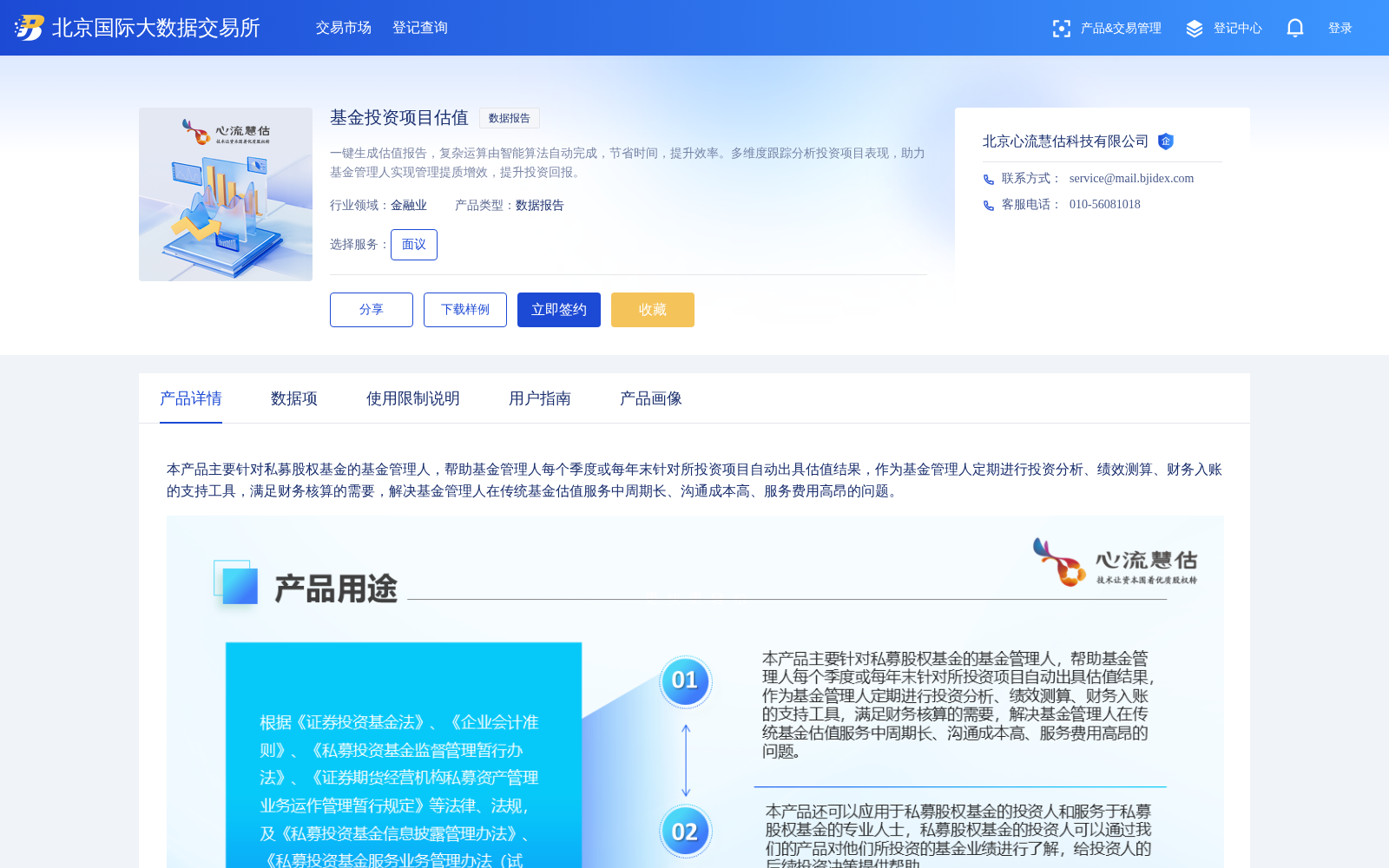The height and width of the screenshot is (868, 1389).
Task: Click the 02 numbered circle in diagram
Action: (x=685, y=832)
